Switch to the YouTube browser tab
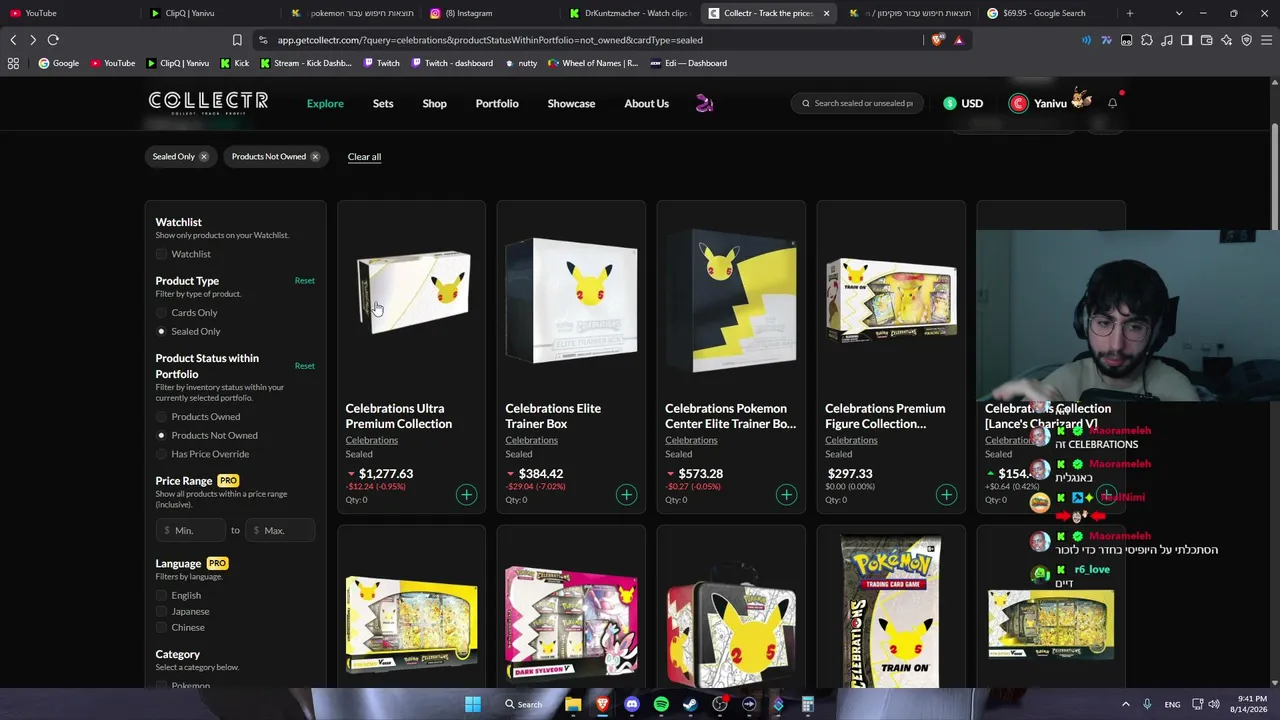1280x720 pixels. pyautogui.click(x=68, y=13)
